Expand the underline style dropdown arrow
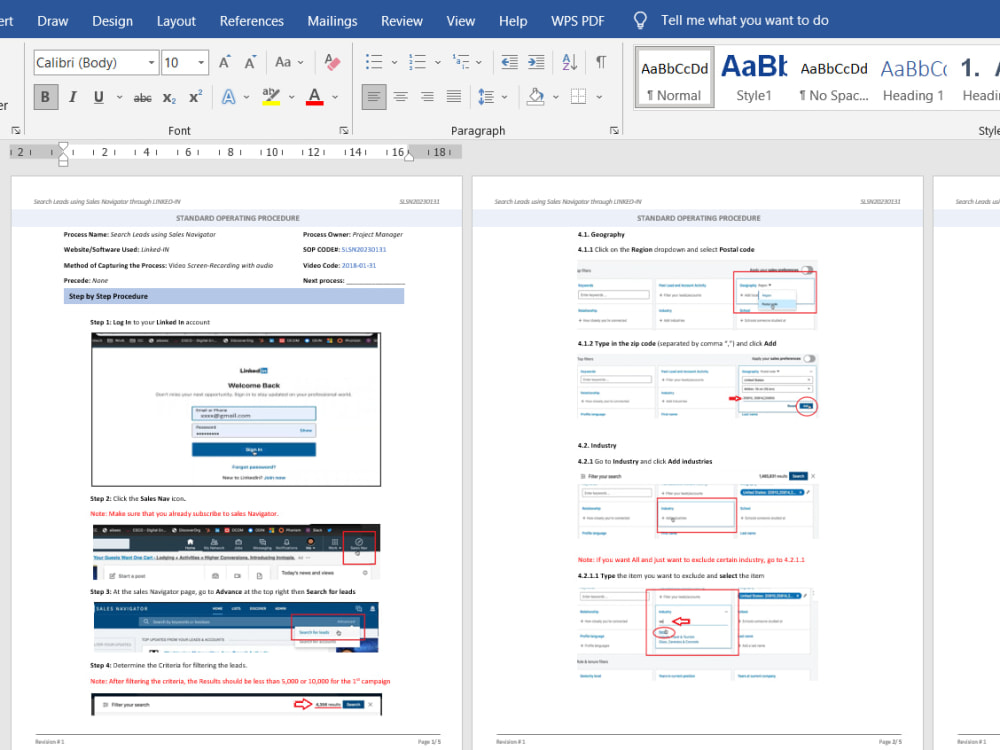The width and height of the screenshot is (1000, 750). pos(119,97)
